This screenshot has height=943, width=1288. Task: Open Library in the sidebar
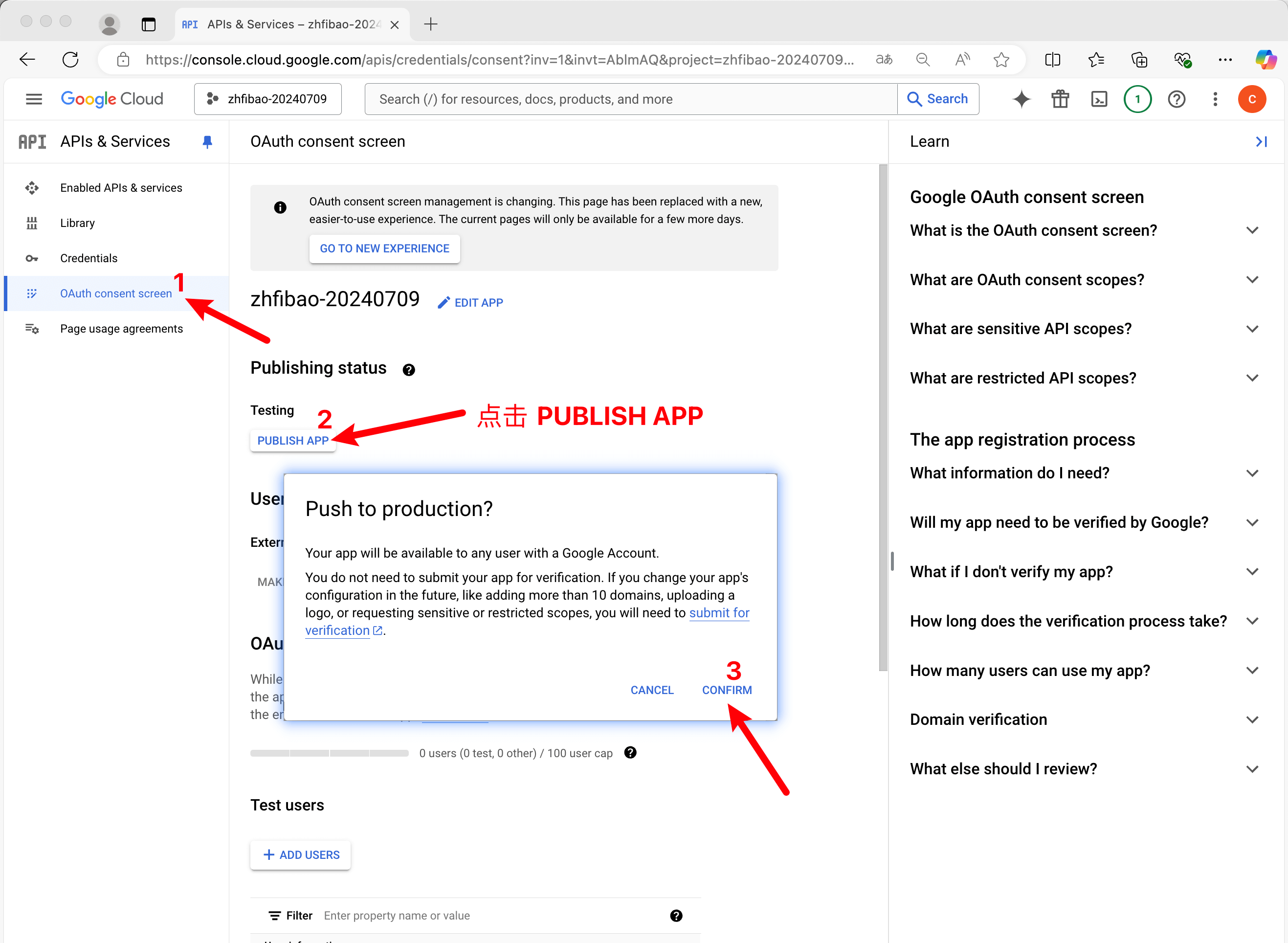[x=77, y=223]
